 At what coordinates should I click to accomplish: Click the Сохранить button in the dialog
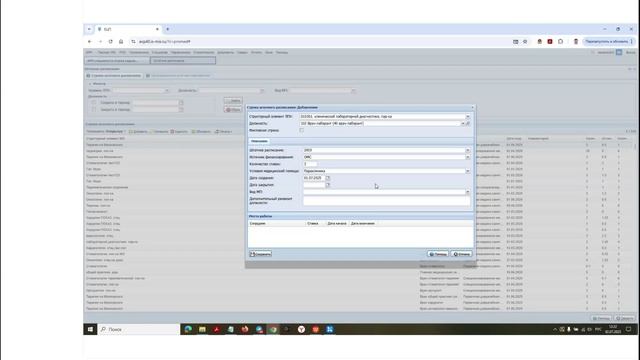click(260, 254)
